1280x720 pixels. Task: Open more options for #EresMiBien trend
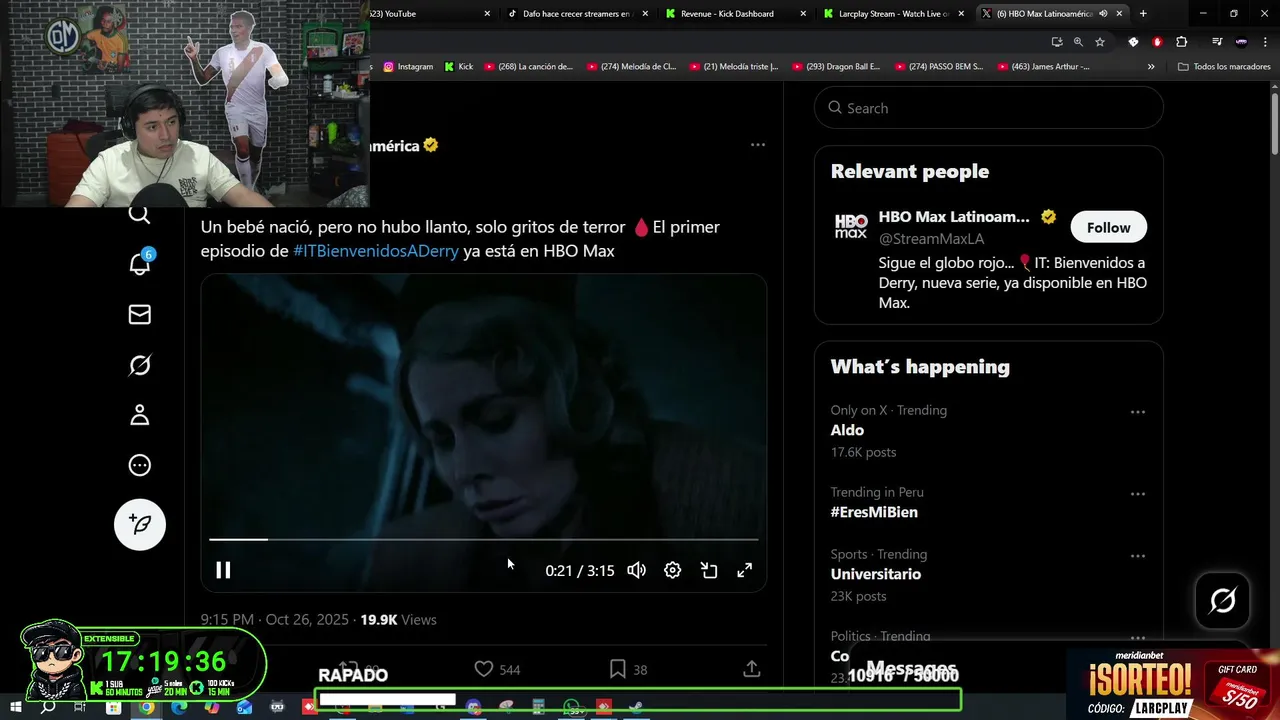click(1137, 494)
